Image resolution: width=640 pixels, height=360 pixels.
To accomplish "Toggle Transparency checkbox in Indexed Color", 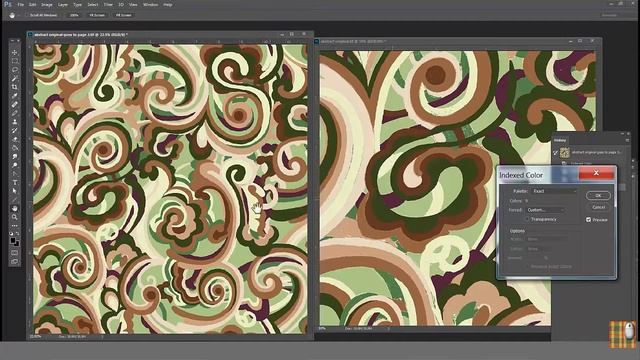I will (x=527, y=219).
